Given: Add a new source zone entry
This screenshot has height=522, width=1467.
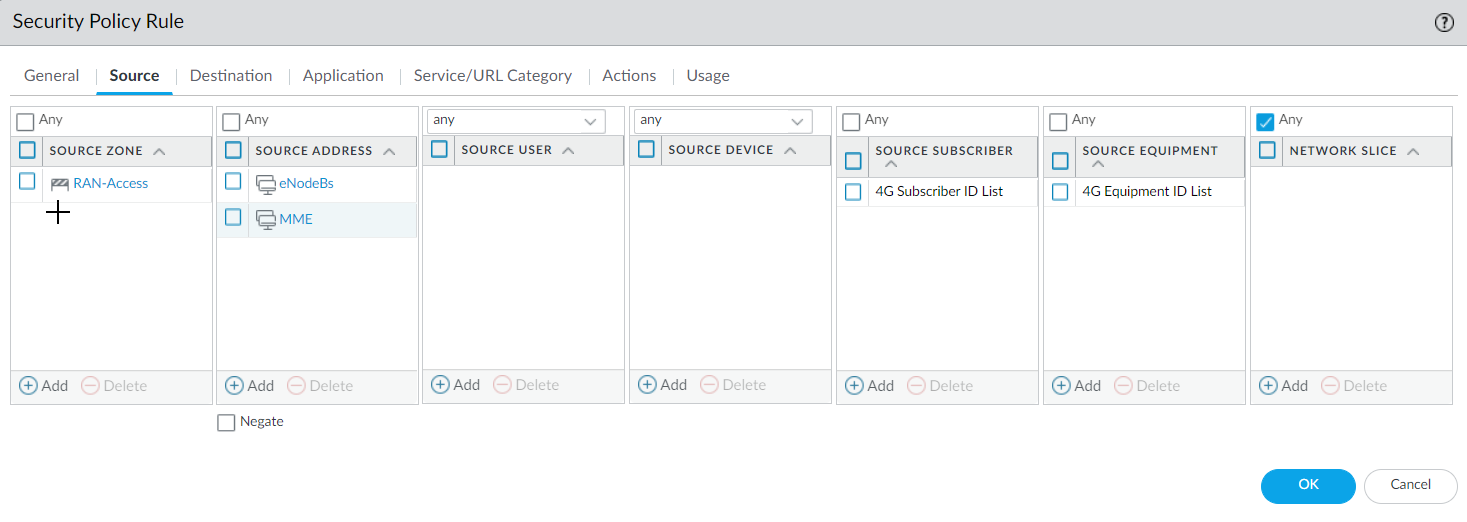Looking at the screenshot, I should pyautogui.click(x=44, y=386).
